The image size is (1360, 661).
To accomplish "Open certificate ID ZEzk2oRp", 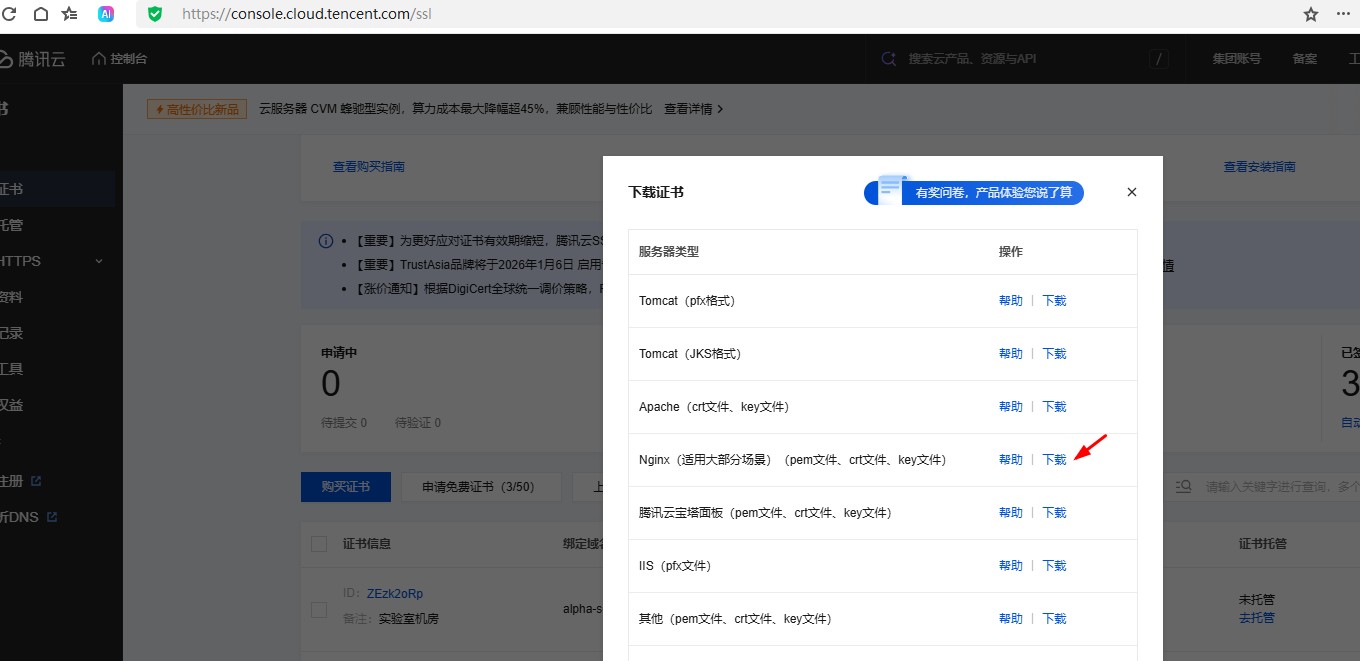I will point(395,593).
